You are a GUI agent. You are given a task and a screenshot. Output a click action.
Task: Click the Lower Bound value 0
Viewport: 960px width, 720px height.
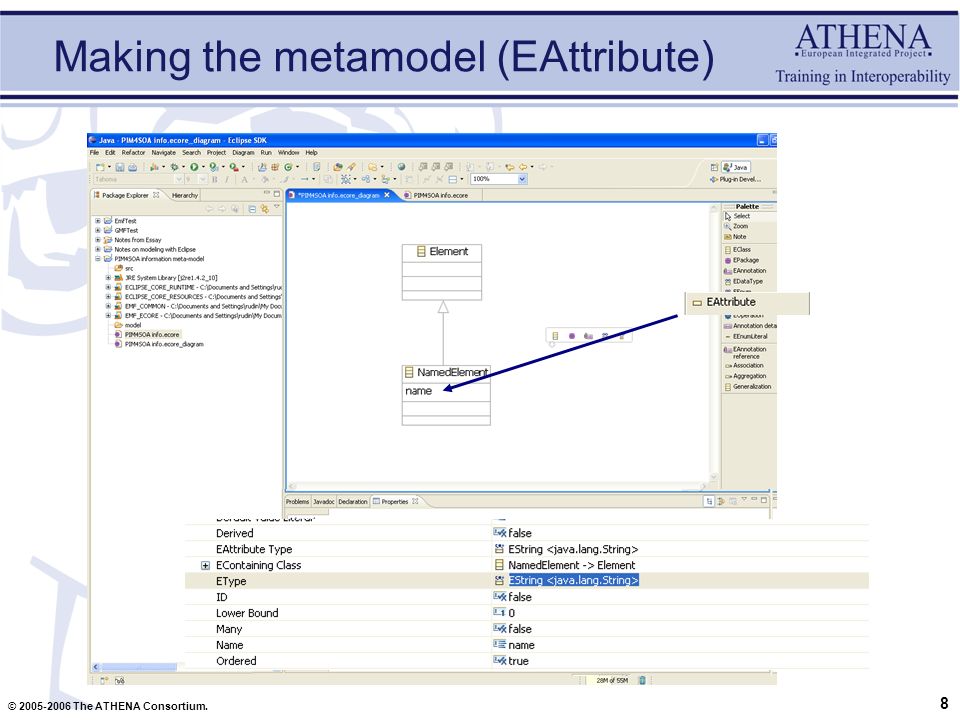511,613
